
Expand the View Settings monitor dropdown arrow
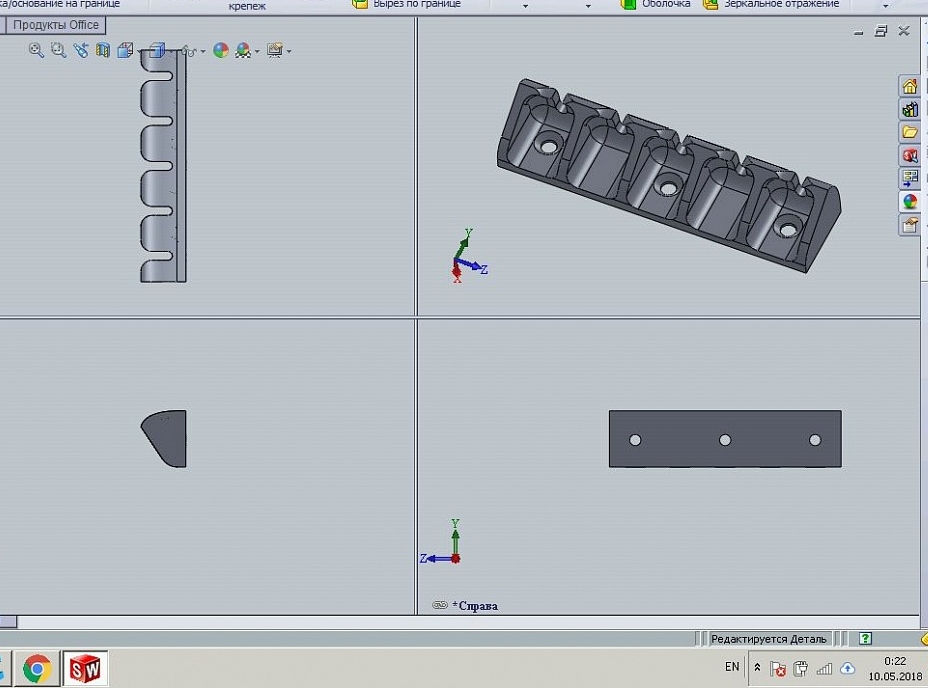(289, 52)
